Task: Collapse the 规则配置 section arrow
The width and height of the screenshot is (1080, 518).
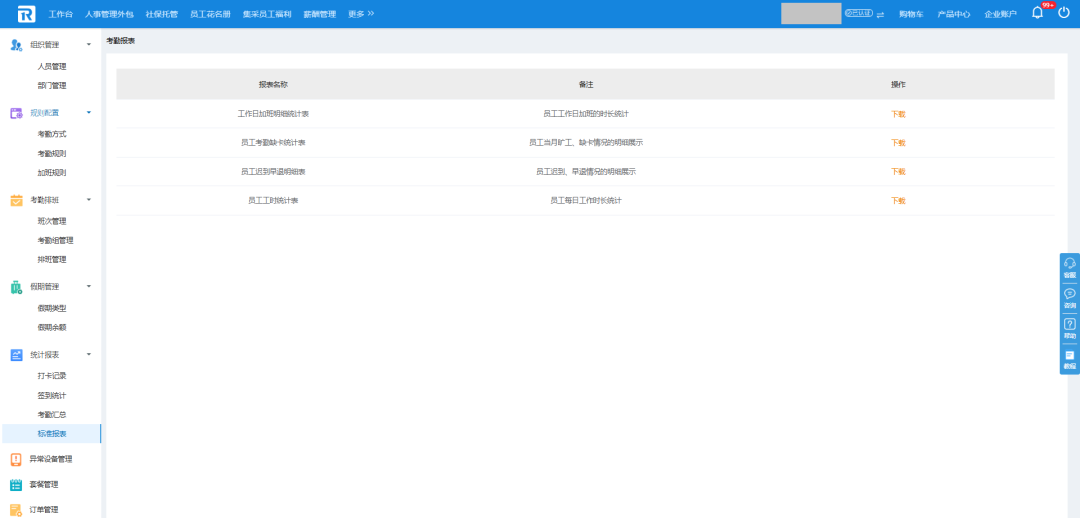Action: coord(88,112)
